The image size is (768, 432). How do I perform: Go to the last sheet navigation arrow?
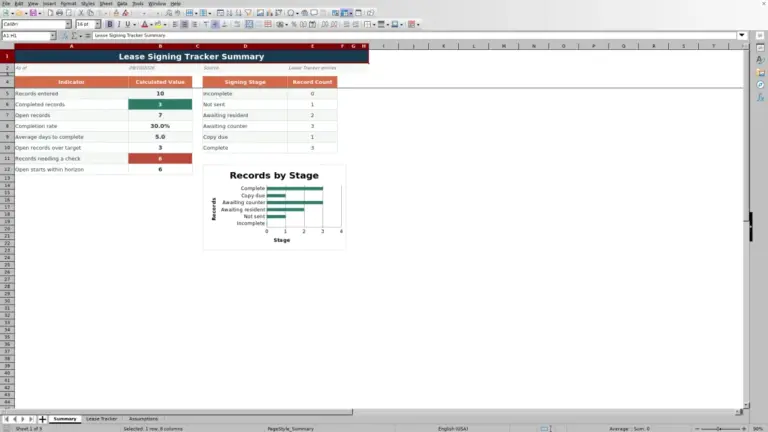[31, 419]
